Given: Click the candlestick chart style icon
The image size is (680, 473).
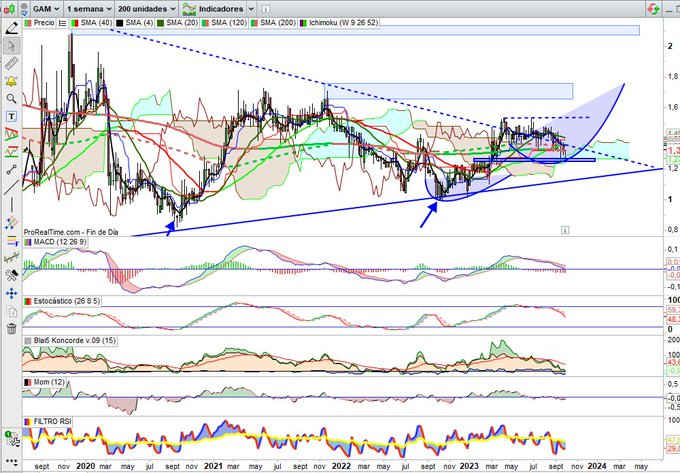Looking at the screenshot, I should pyautogui.click(x=9, y=8).
